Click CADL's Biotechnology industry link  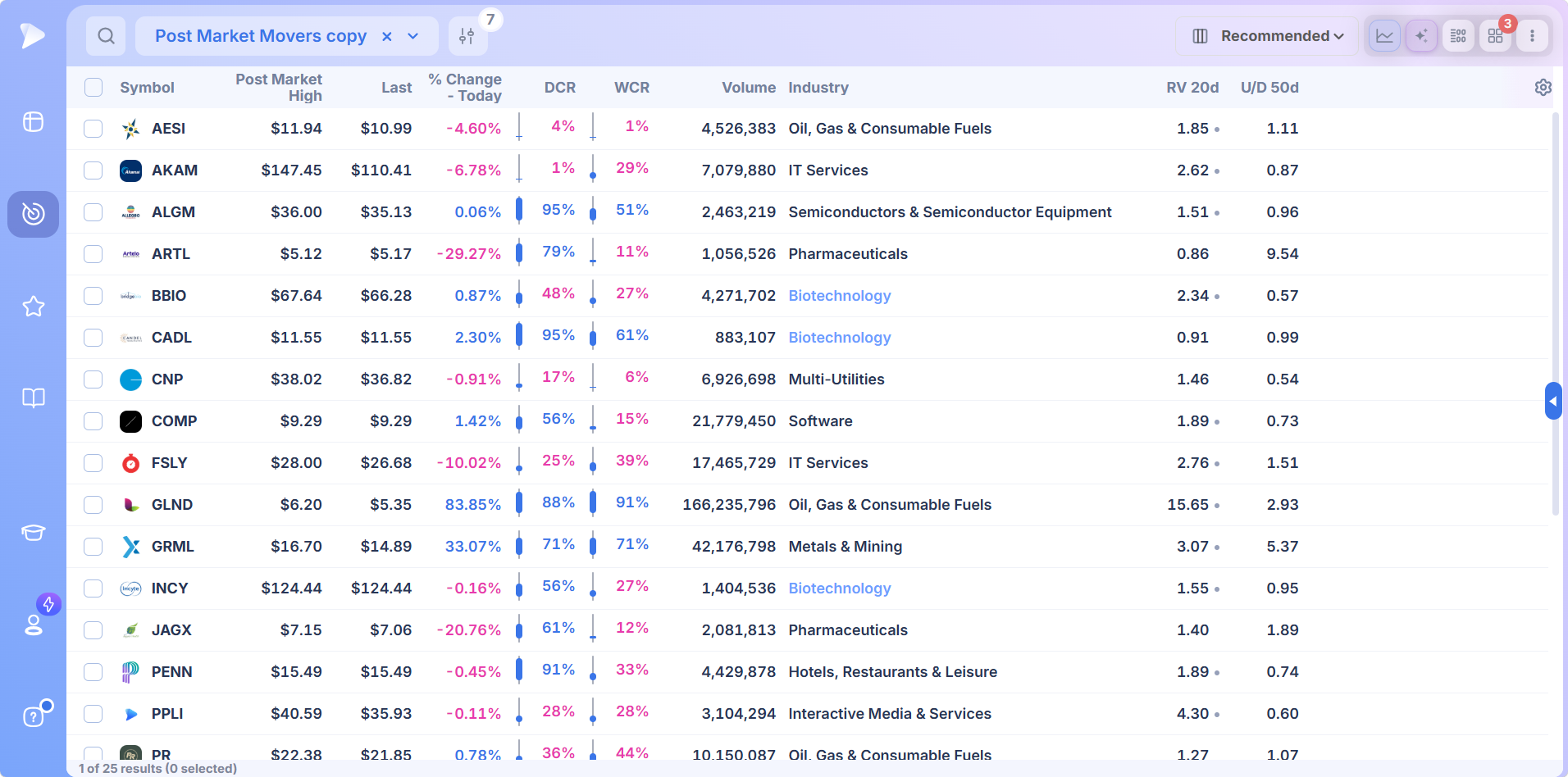[840, 338]
